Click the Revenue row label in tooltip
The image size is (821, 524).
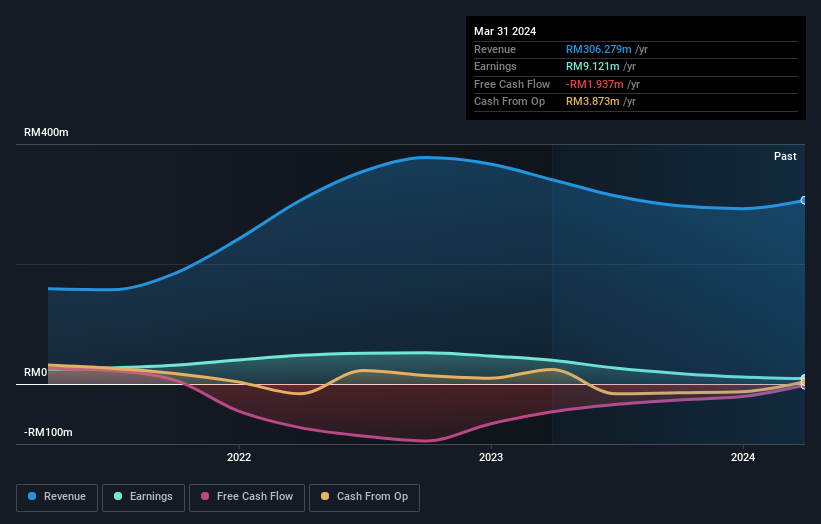[495, 49]
